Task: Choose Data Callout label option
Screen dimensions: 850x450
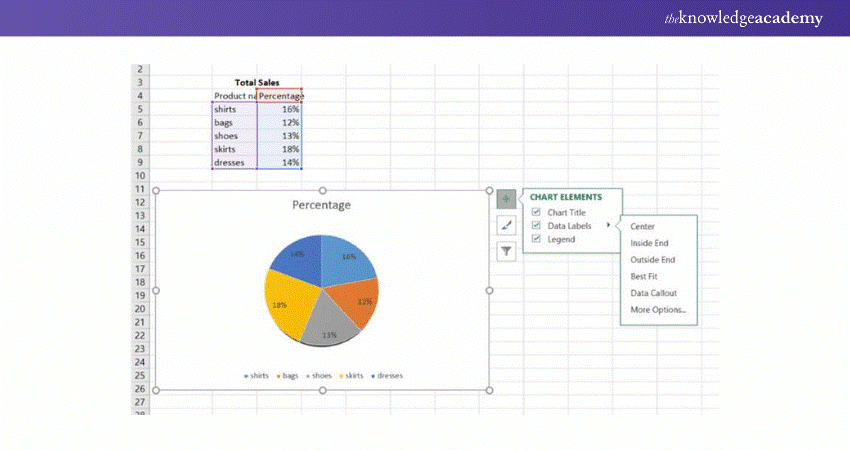Action: (x=654, y=293)
